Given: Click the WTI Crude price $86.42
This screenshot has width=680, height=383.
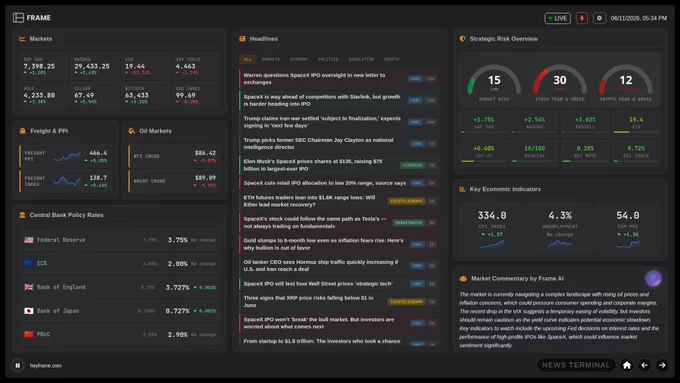Looking at the screenshot, I should [206, 153].
